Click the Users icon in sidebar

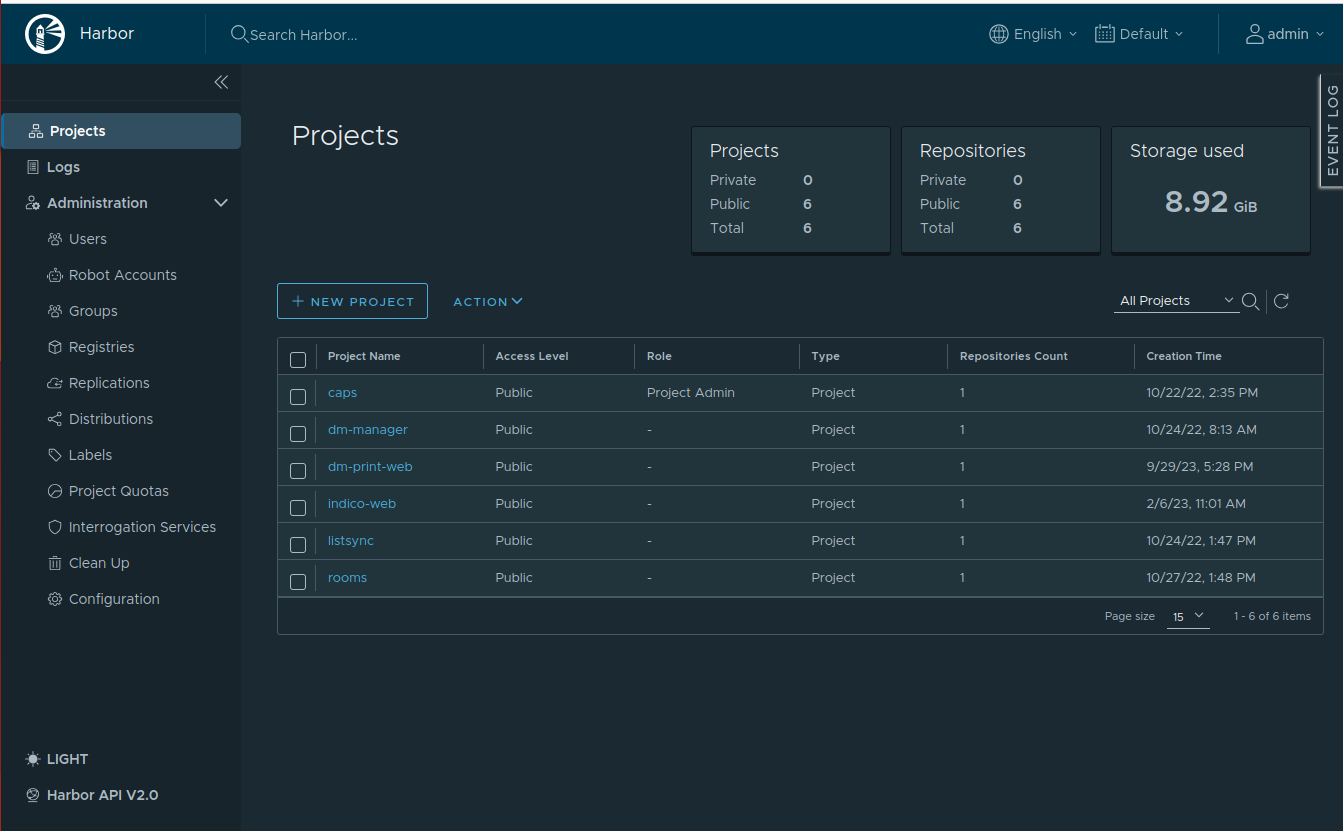[55, 239]
